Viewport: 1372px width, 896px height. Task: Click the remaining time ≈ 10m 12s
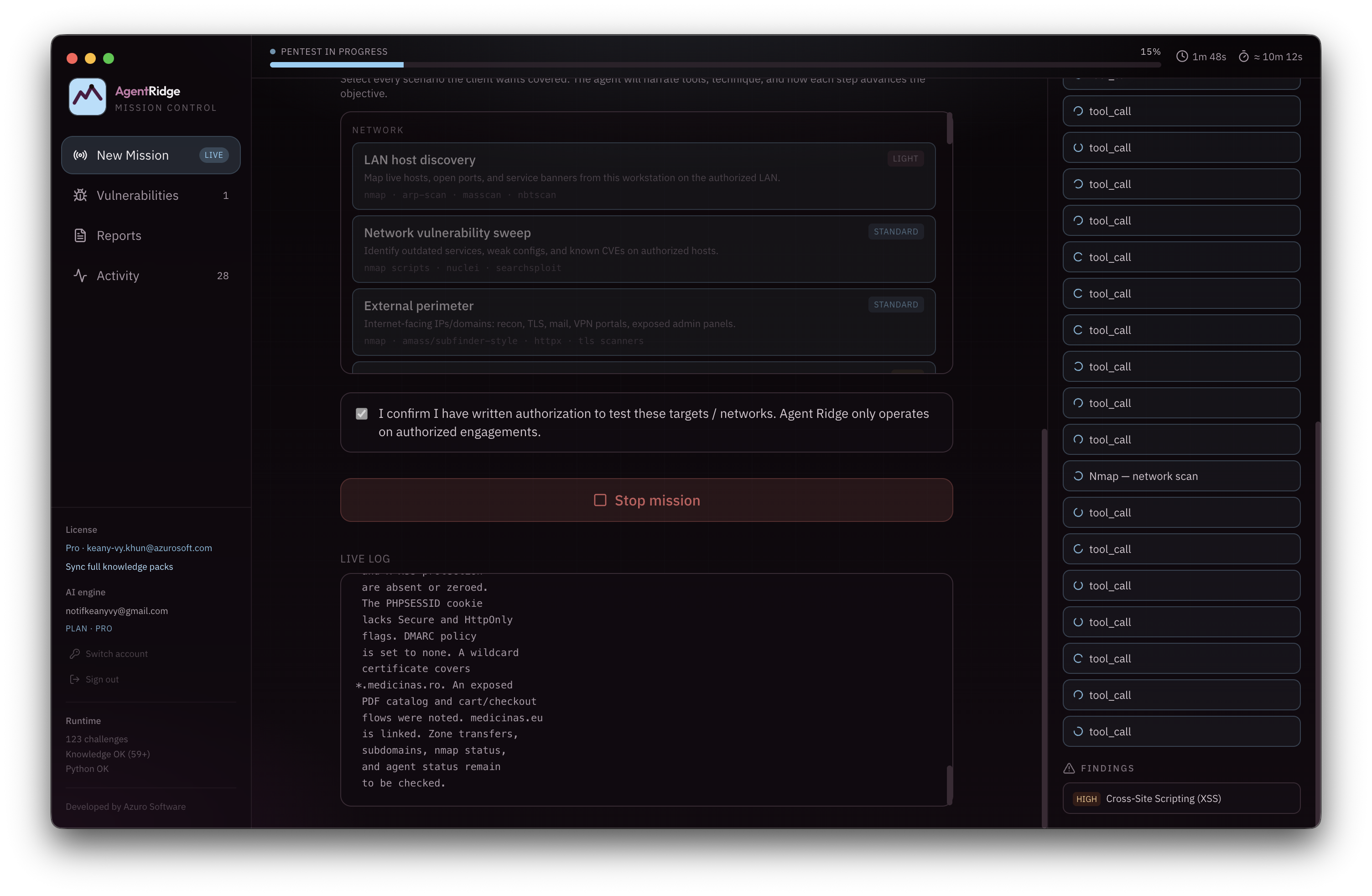pyautogui.click(x=1278, y=57)
